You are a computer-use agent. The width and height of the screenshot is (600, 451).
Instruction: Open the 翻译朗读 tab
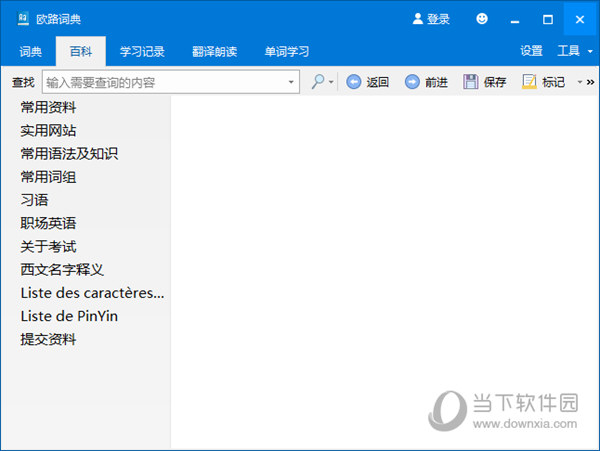(214, 51)
